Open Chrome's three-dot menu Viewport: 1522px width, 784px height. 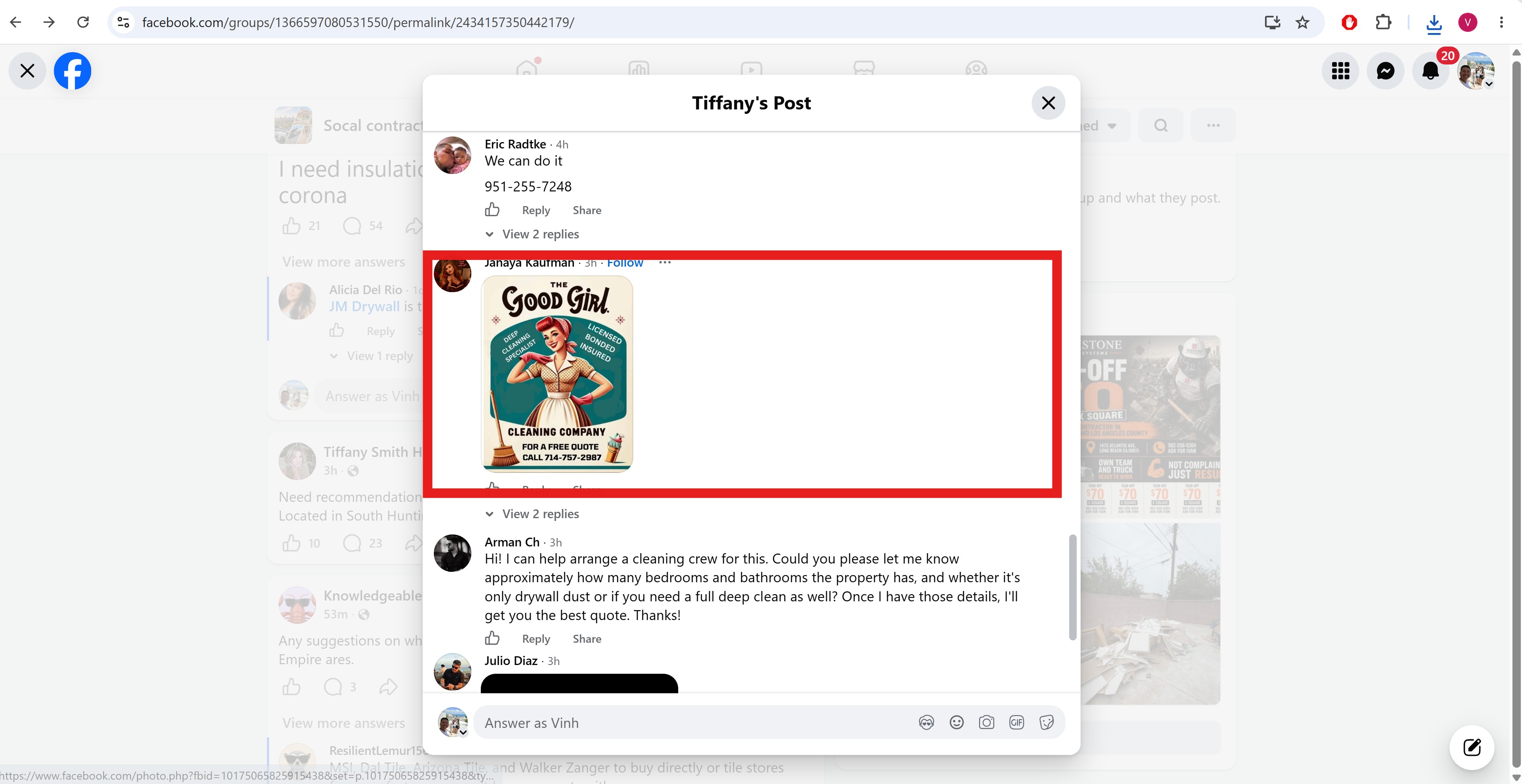(x=1501, y=22)
